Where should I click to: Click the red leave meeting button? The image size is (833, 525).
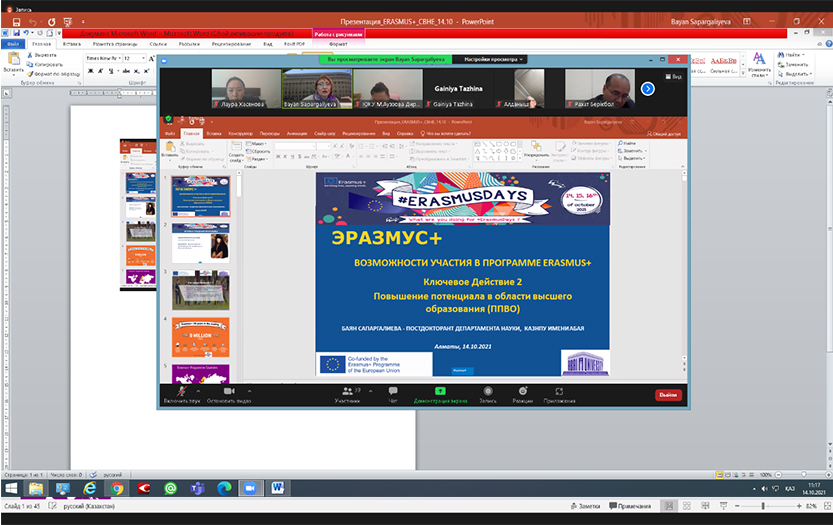[667, 394]
